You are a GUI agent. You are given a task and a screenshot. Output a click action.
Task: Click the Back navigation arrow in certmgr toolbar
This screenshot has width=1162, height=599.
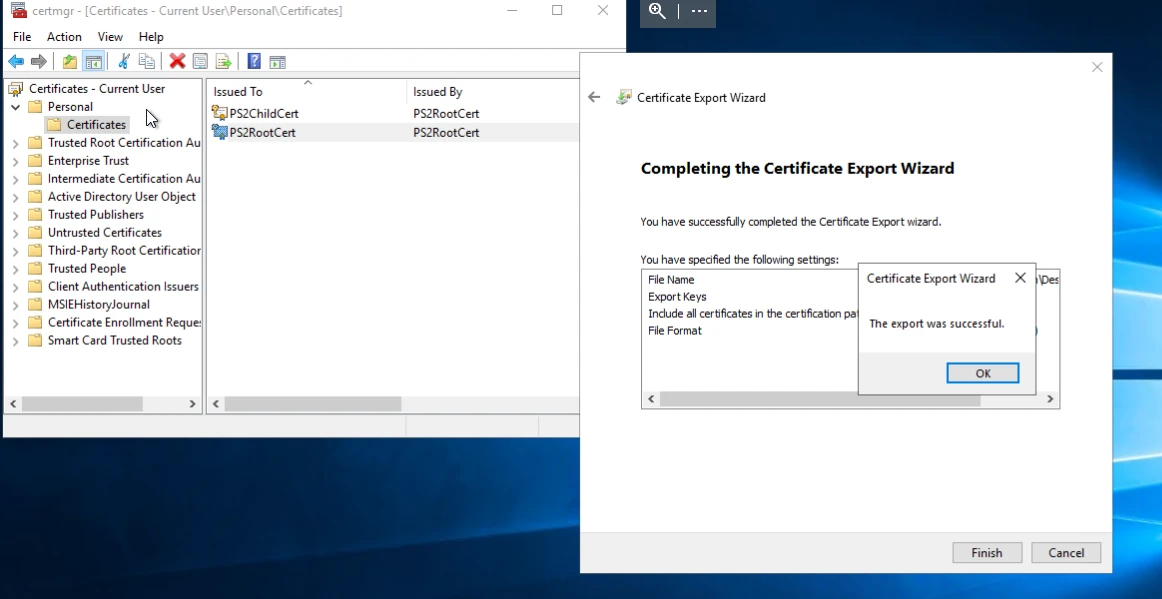click(15, 61)
